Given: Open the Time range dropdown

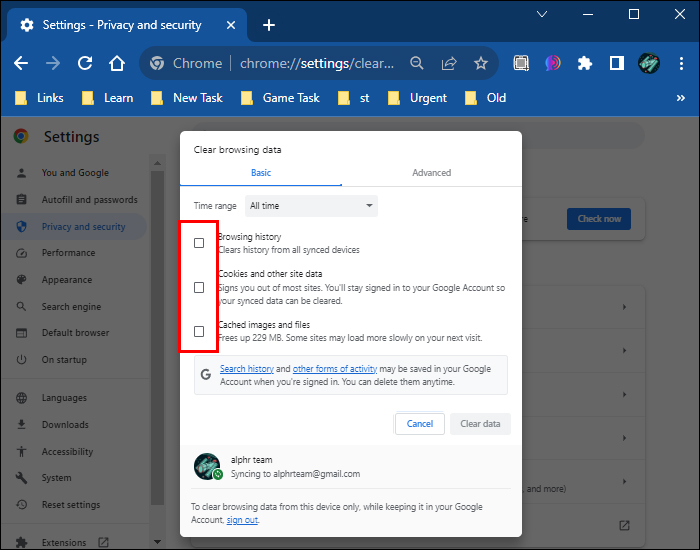Looking at the screenshot, I should [311, 206].
